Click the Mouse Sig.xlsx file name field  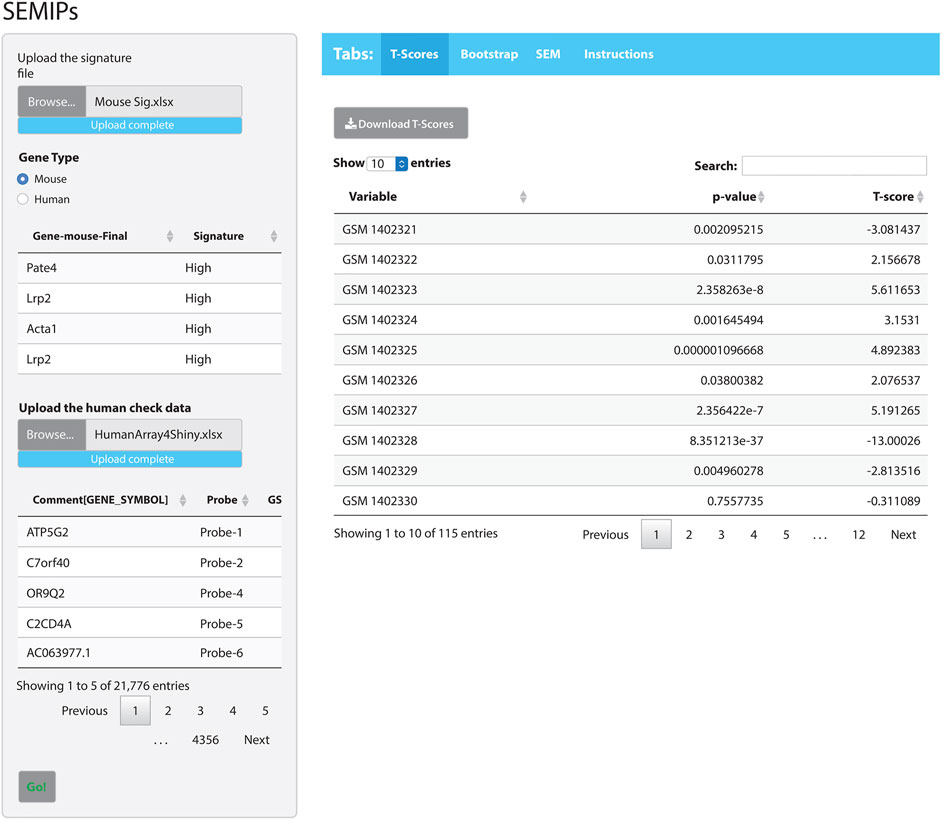164,101
